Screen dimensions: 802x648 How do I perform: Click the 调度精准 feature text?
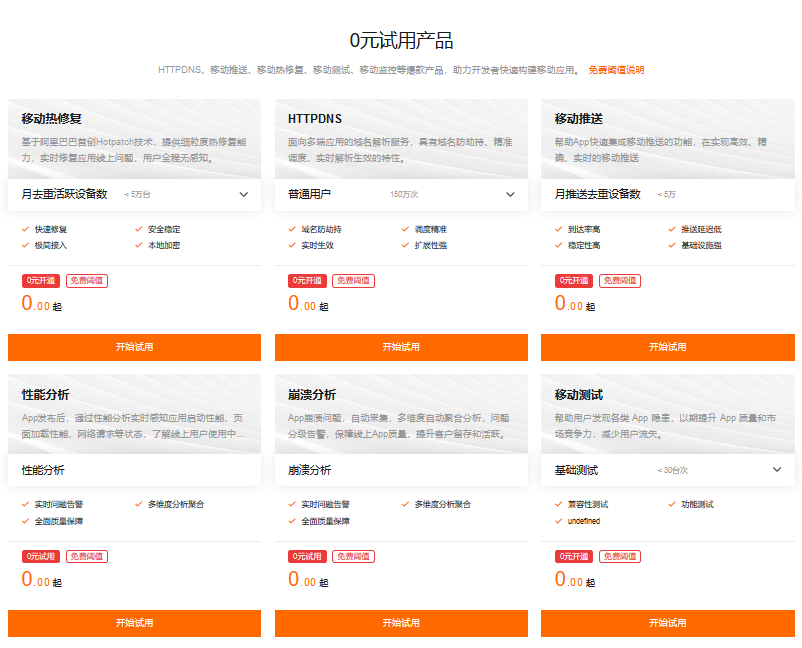(x=431, y=229)
